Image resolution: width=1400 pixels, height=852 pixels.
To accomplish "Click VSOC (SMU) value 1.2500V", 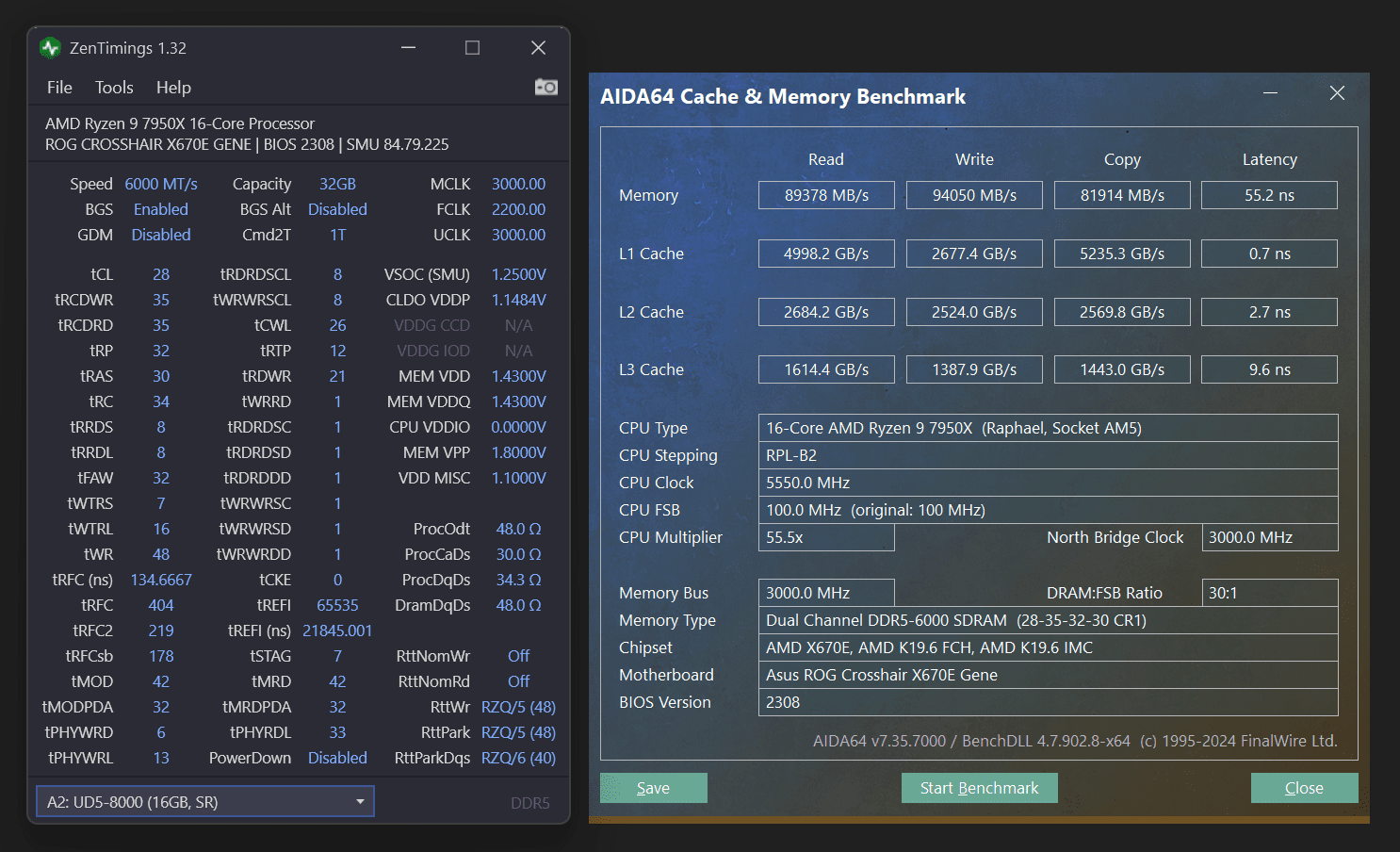I will [x=518, y=274].
